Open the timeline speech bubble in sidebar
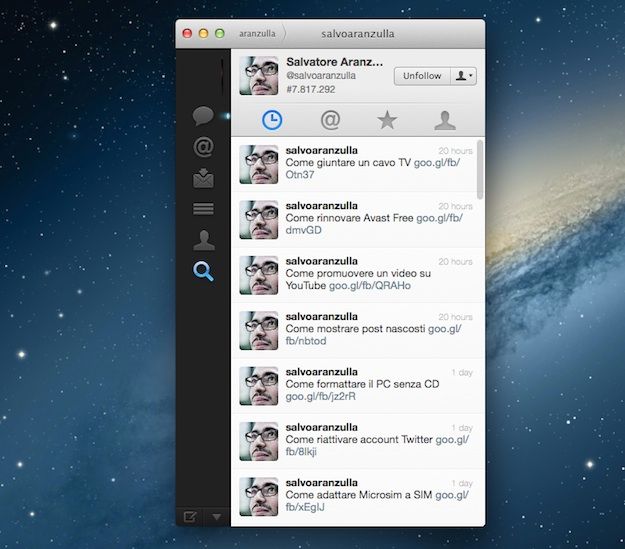This screenshot has height=549, width=625. 203,116
